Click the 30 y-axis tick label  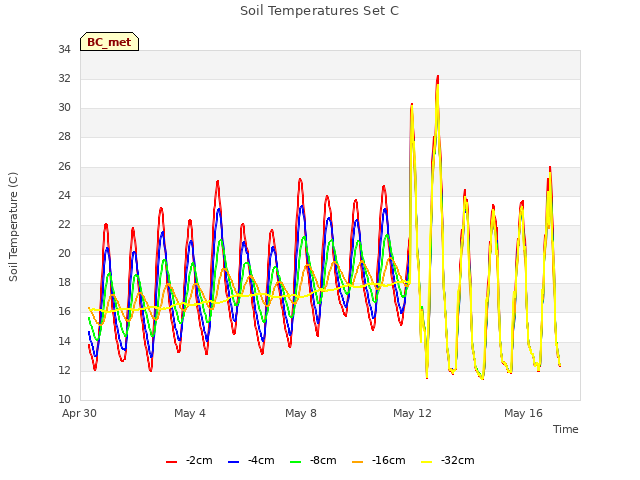[64, 108]
